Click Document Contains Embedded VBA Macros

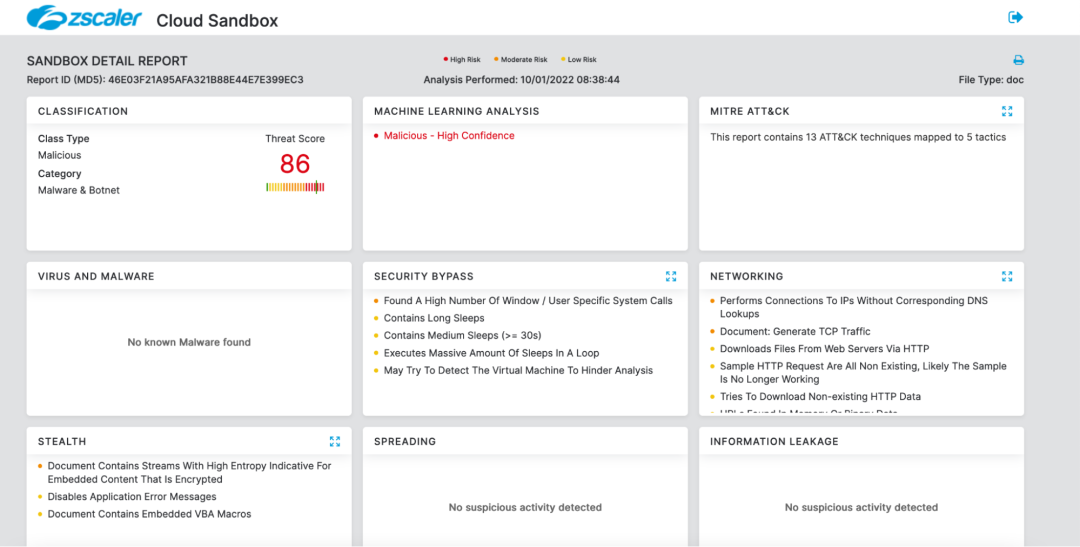pyautogui.click(x=149, y=514)
